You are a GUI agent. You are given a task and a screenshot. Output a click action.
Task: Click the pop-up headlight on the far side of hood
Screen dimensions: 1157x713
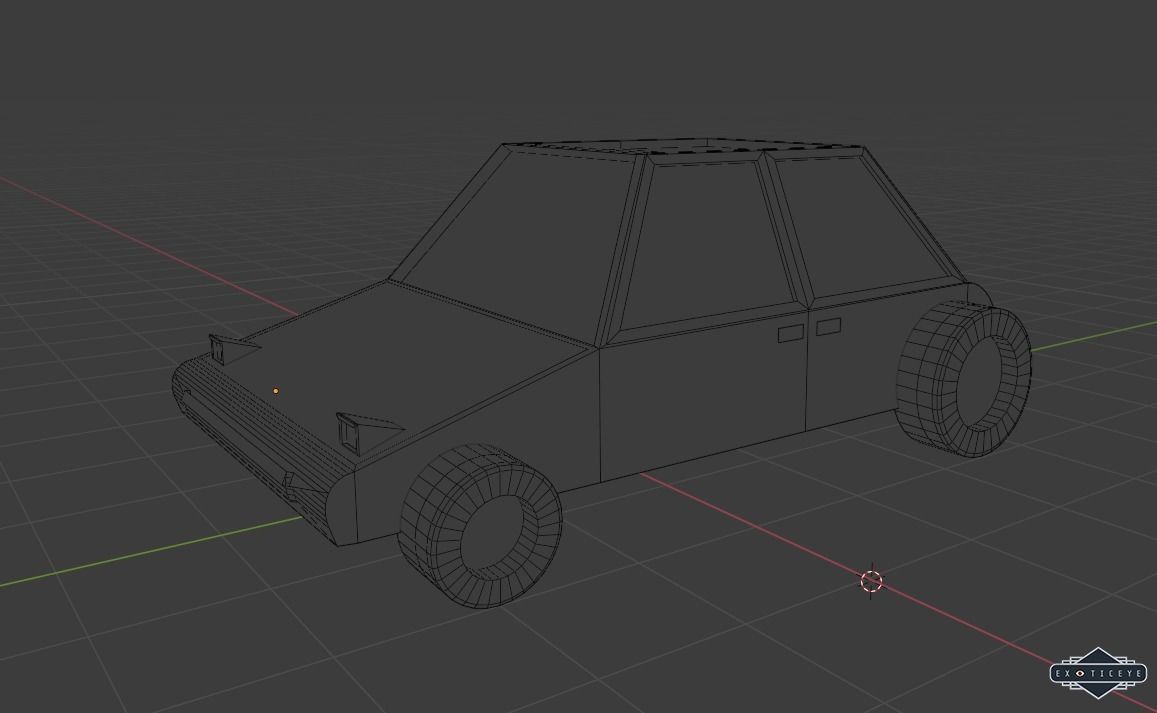233,348
